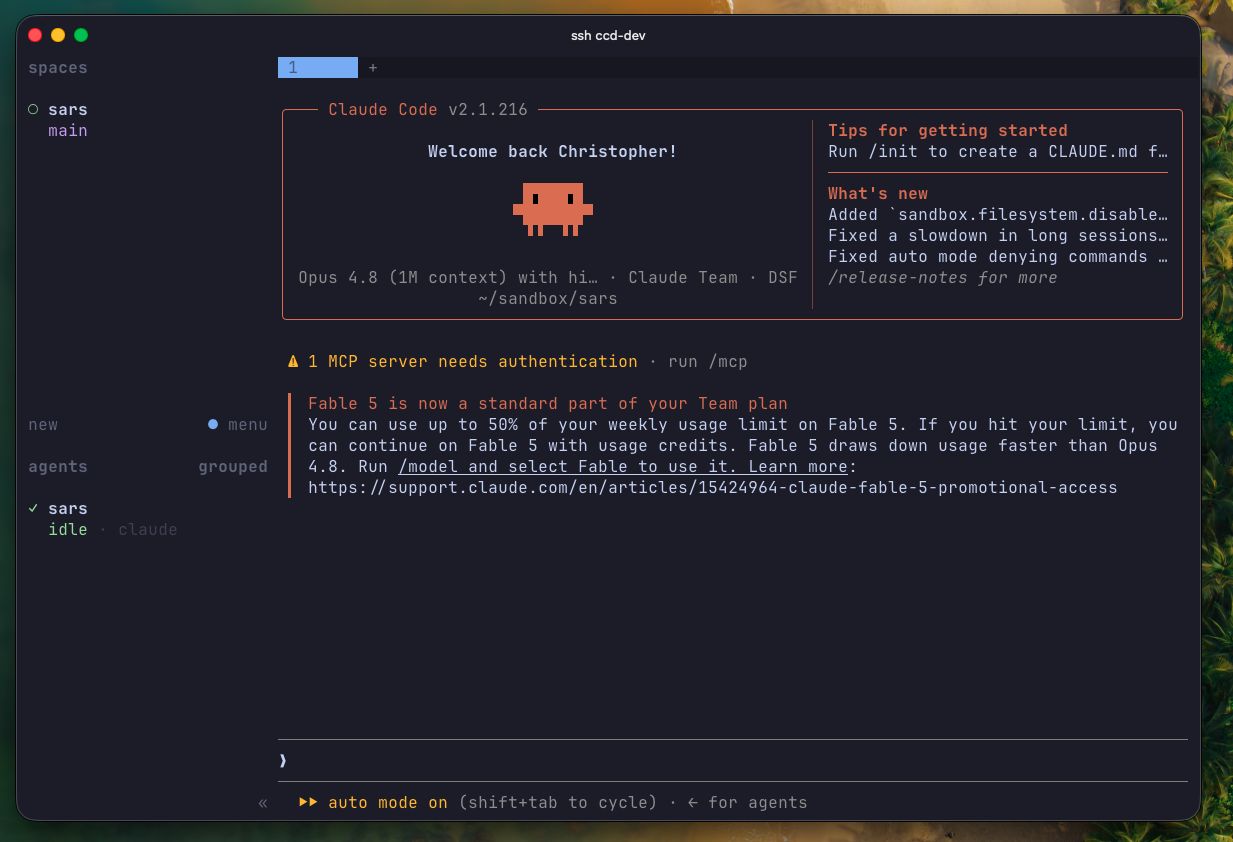
Task: Click the "Run /init to create a CLAUDE.md" tip
Action: (x=998, y=152)
